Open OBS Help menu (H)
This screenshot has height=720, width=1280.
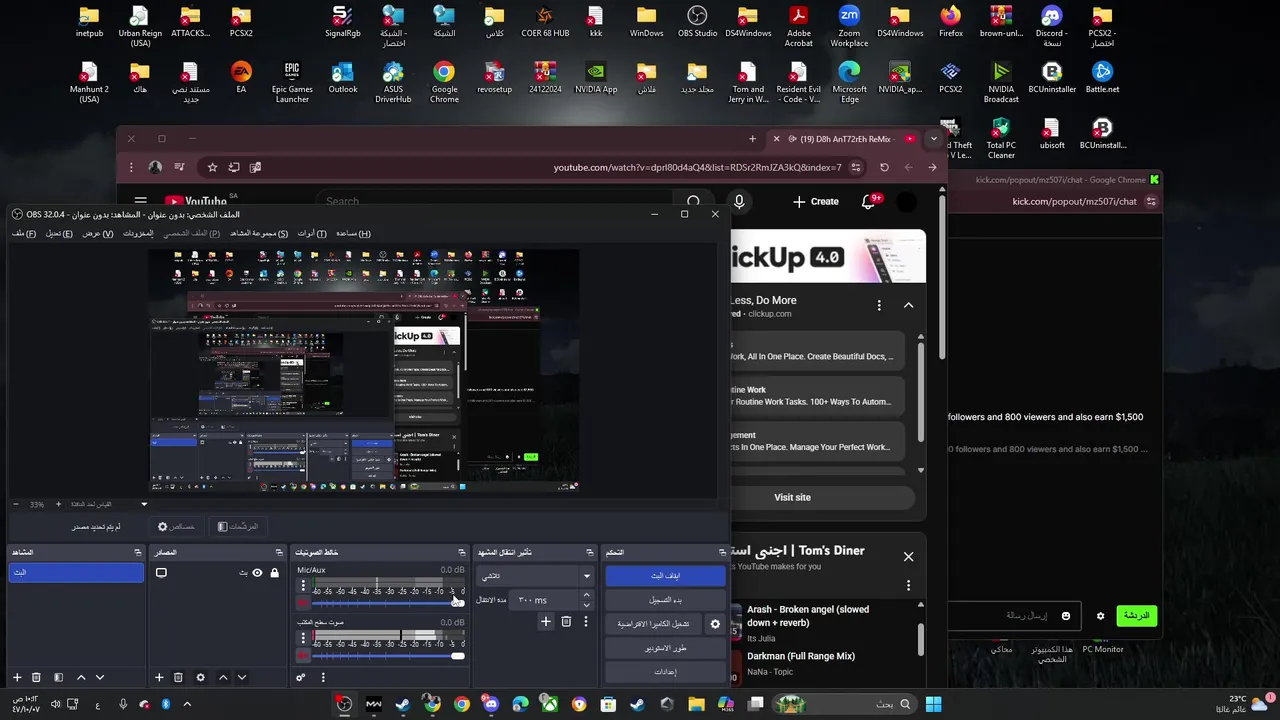(353, 233)
